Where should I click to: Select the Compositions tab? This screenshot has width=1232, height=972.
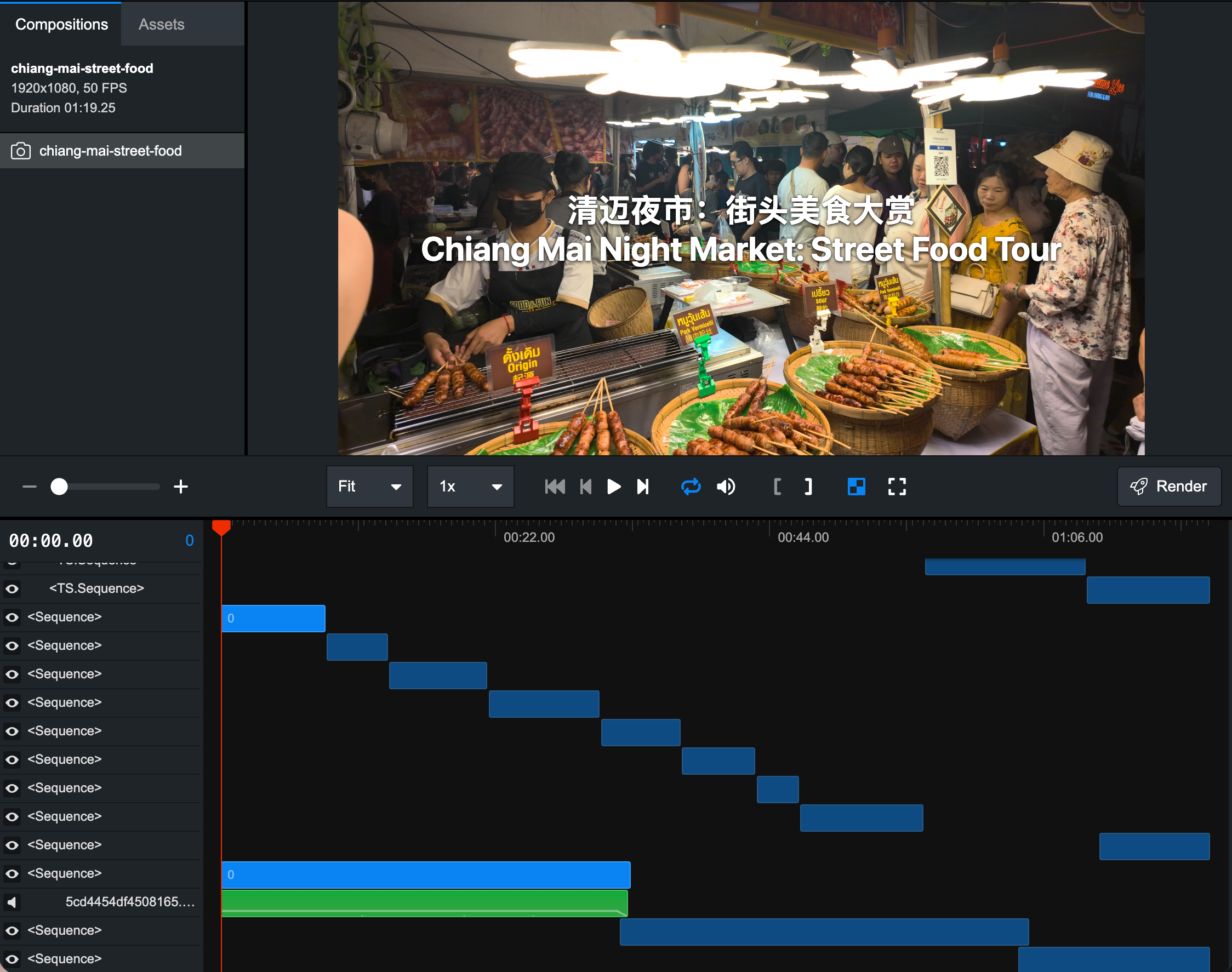coord(61,25)
